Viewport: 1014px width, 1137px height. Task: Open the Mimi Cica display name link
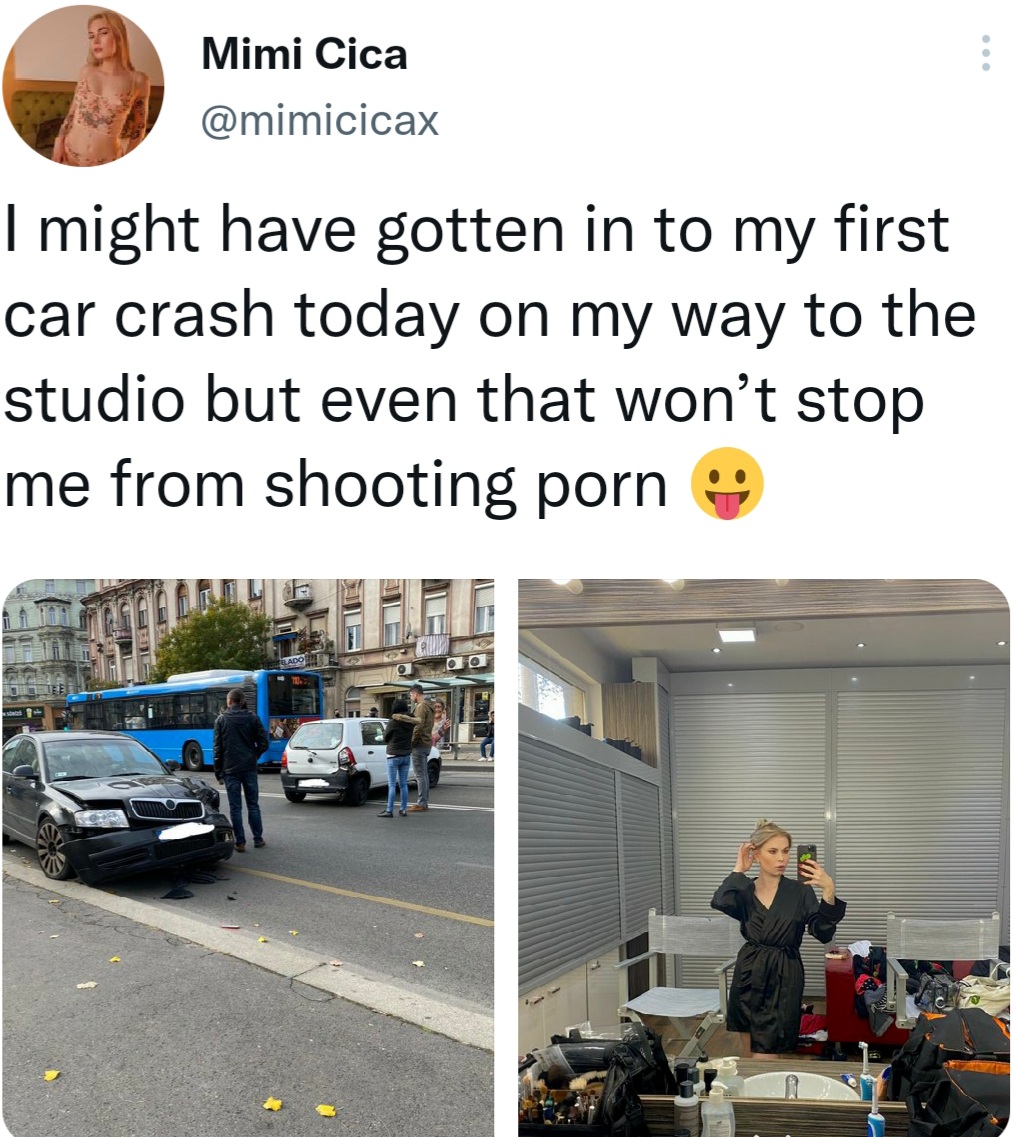(304, 53)
